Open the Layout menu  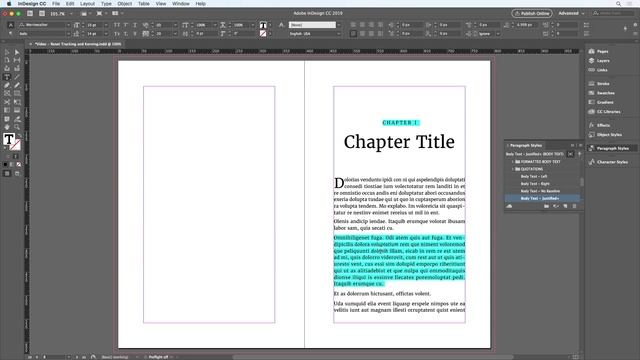click(87, 4)
